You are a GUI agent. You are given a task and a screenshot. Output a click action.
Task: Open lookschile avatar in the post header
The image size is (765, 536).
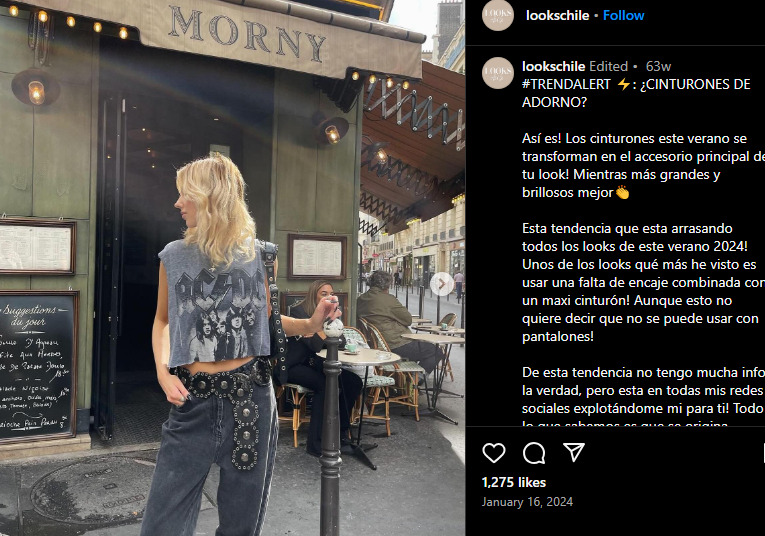pyautogui.click(x=498, y=15)
